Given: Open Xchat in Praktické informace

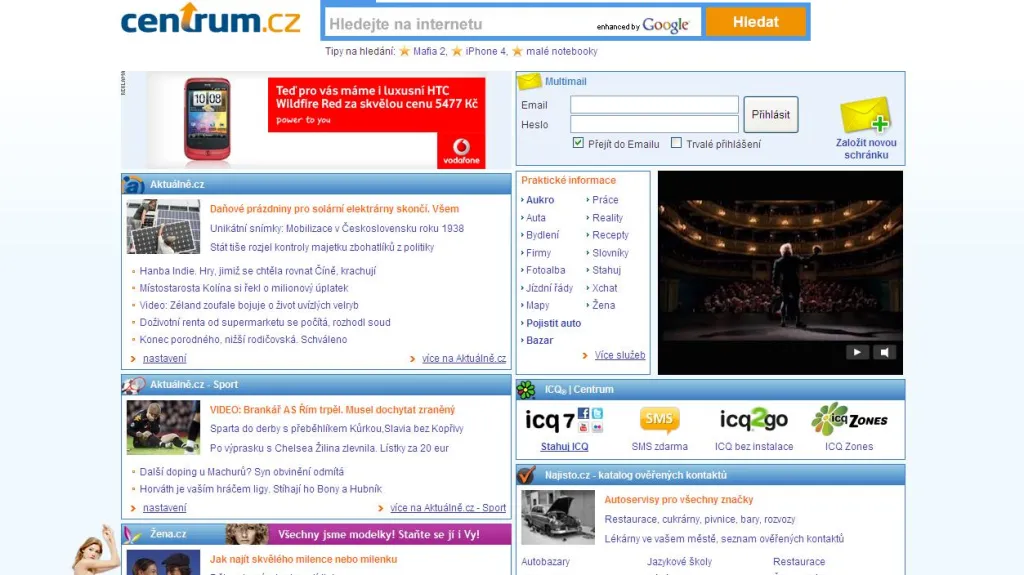Looking at the screenshot, I should pyautogui.click(x=605, y=288).
